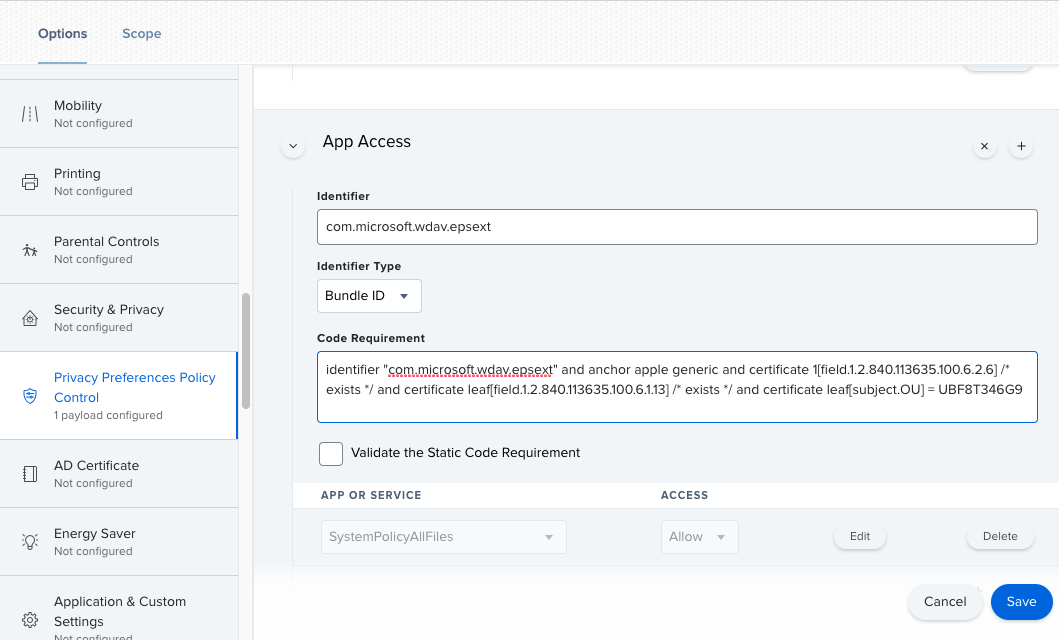
Task: Click the AD Certificate icon
Action: tap(30, 474)
